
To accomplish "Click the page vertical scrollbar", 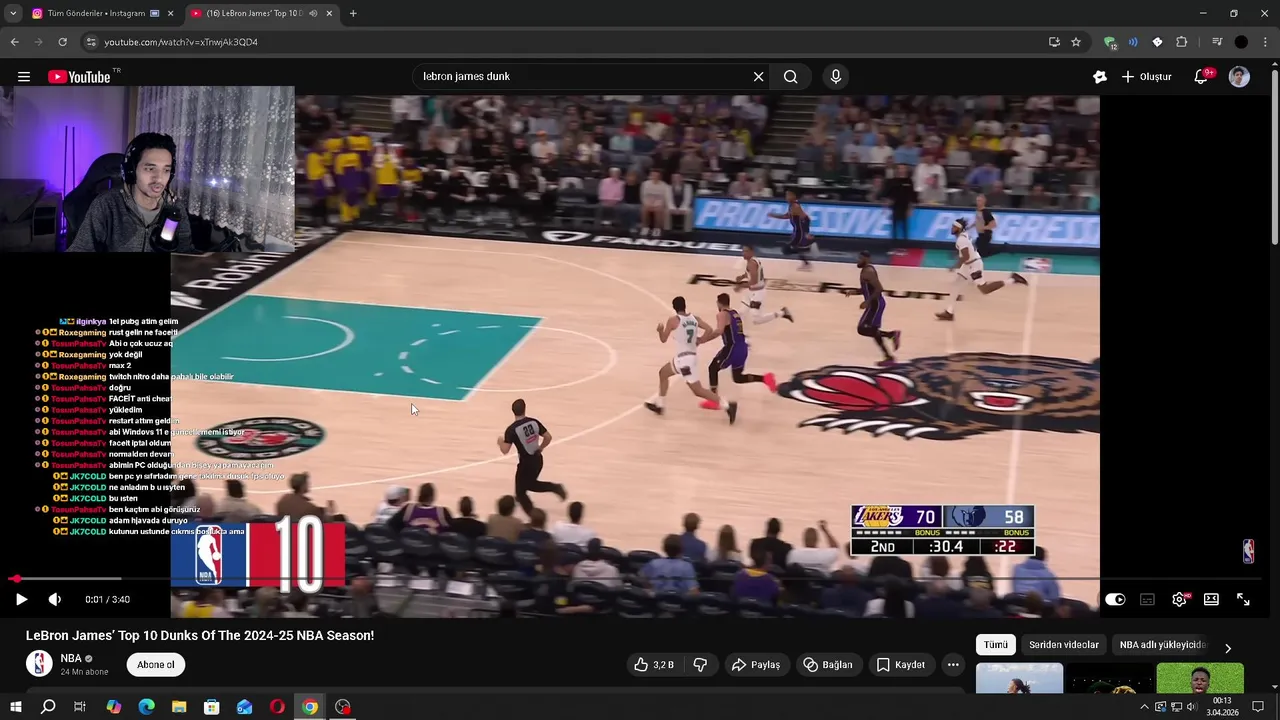I will pos(1274,155).
